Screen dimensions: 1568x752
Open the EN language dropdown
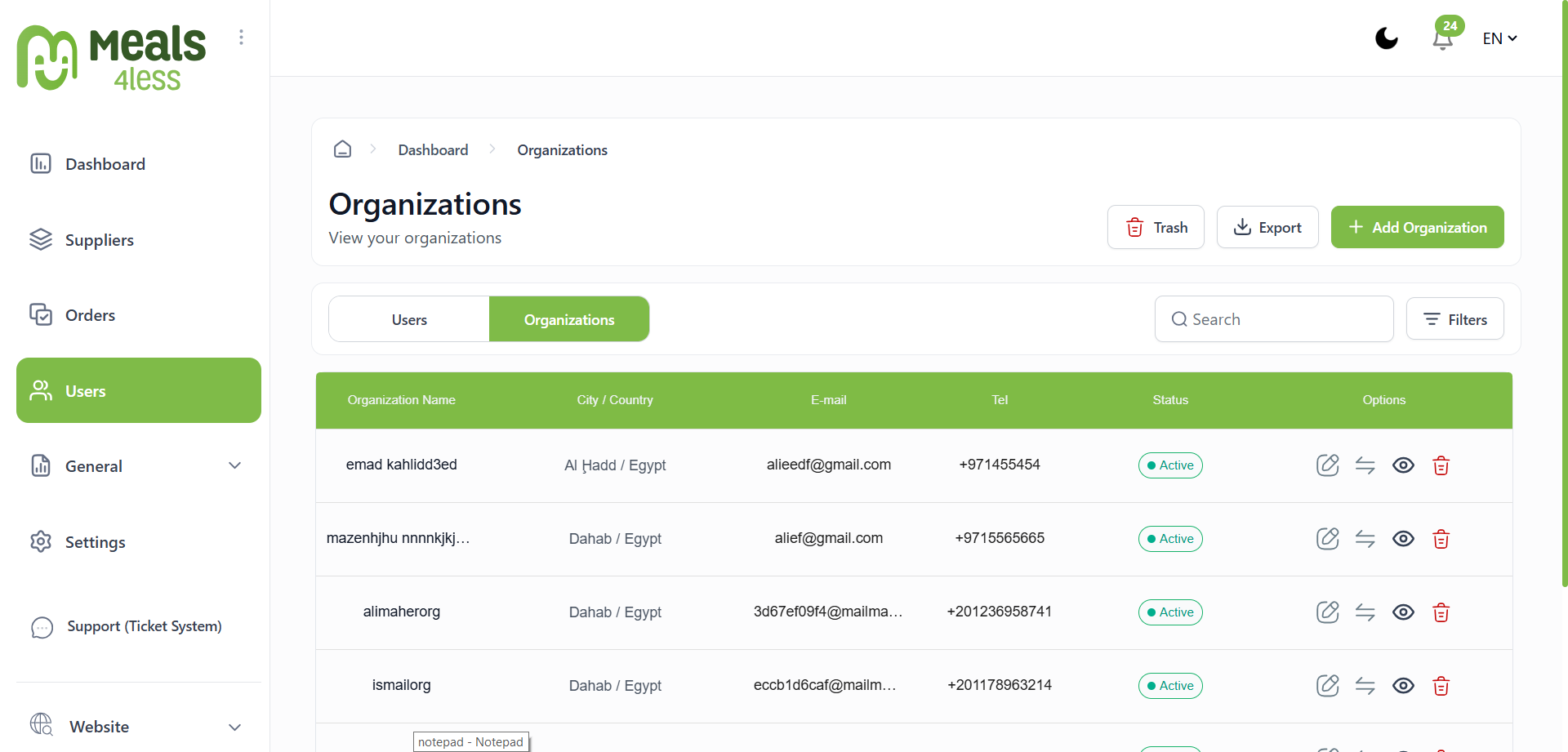(1499, 38)
